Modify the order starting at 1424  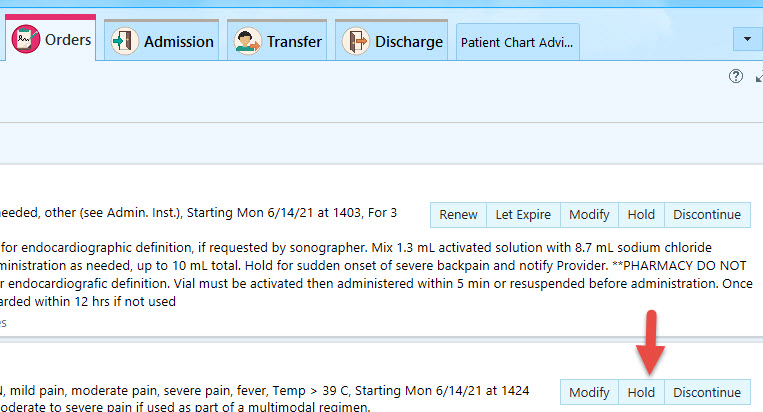tap(589, 392)
